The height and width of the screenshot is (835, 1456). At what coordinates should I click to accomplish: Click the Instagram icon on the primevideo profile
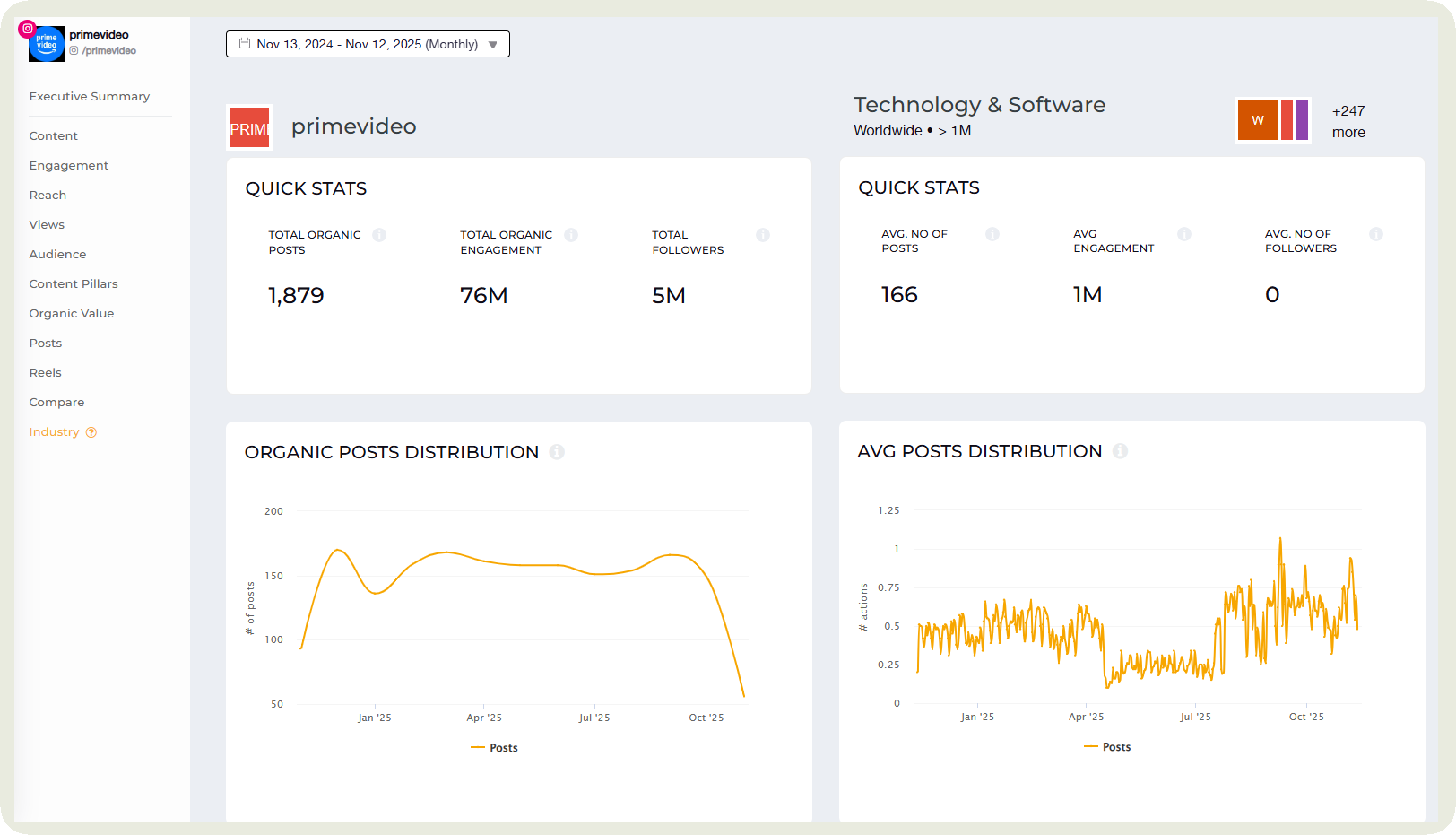[27, 29]
